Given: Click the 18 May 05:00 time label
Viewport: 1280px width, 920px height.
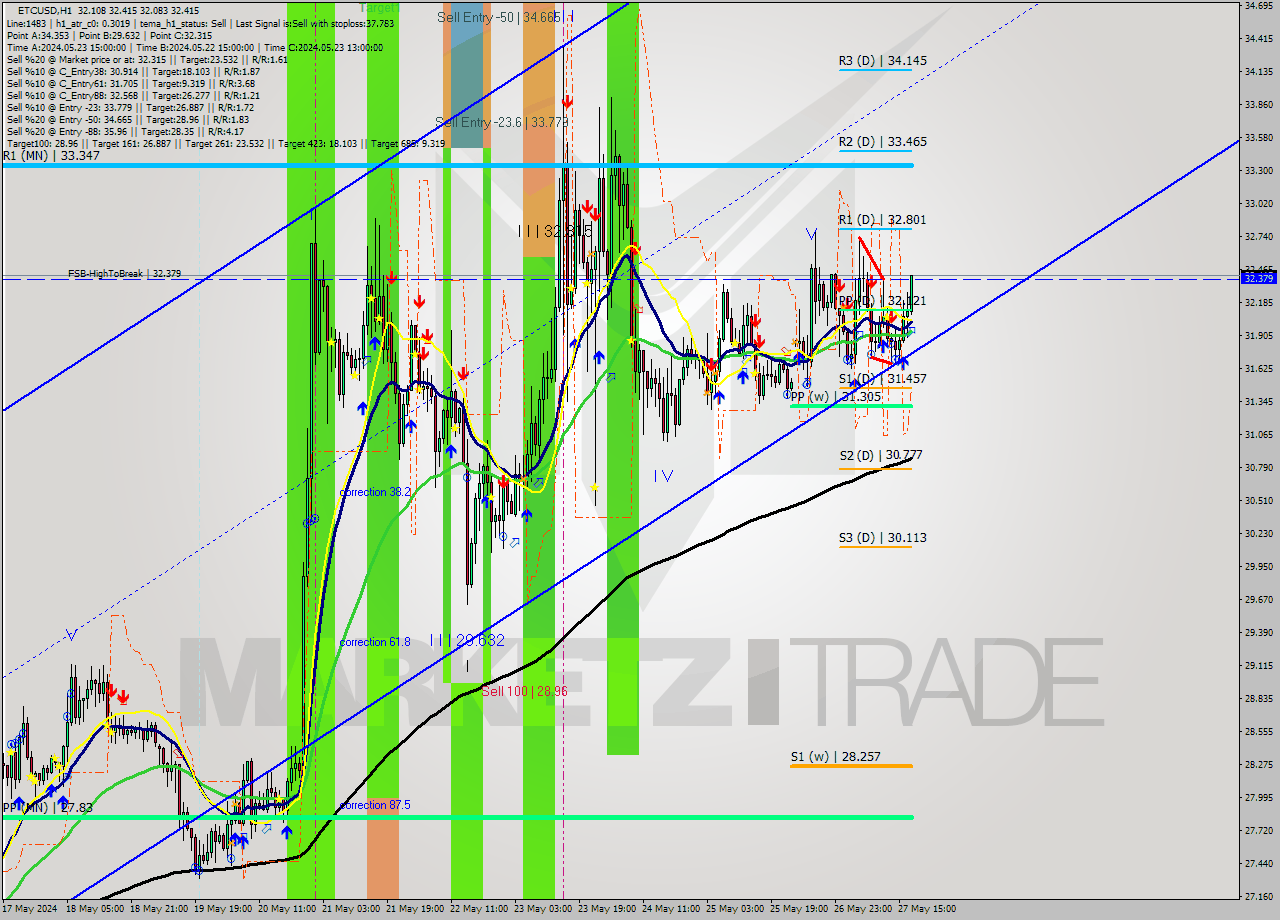Looking at the screenshot, I should tap(94, 909).
